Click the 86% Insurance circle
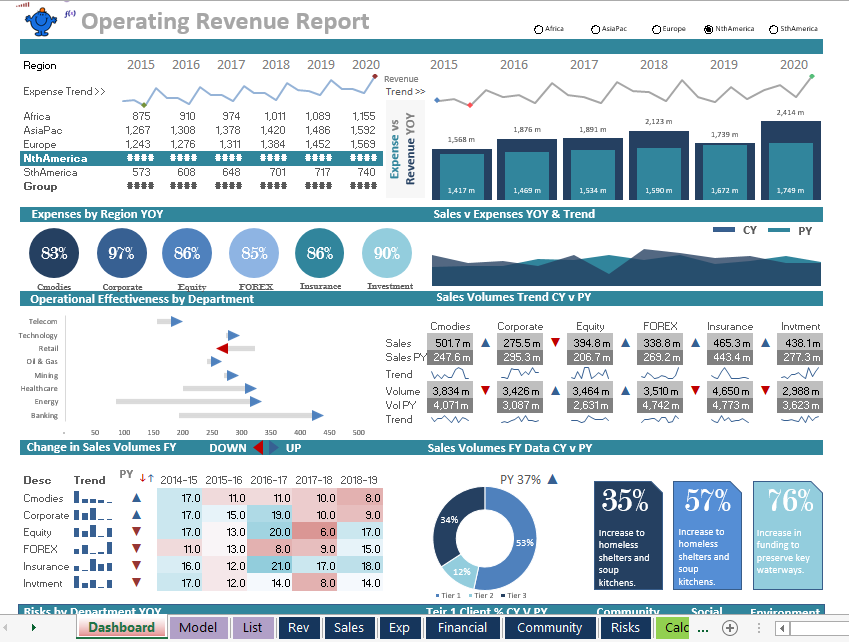The width and height of the screenshot is (849, 642). 319,253
